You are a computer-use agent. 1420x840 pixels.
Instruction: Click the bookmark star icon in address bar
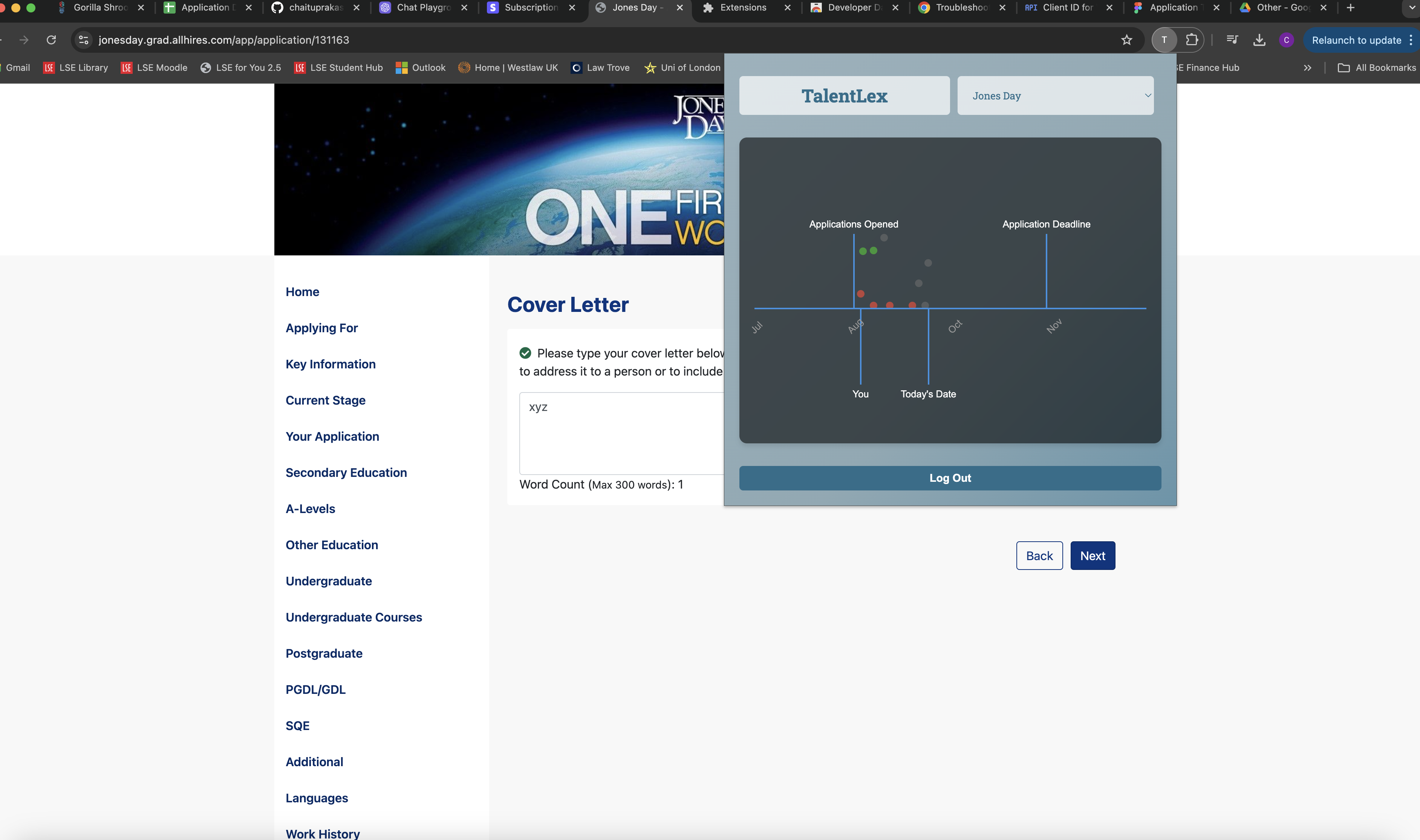[x=1127, y=40]
